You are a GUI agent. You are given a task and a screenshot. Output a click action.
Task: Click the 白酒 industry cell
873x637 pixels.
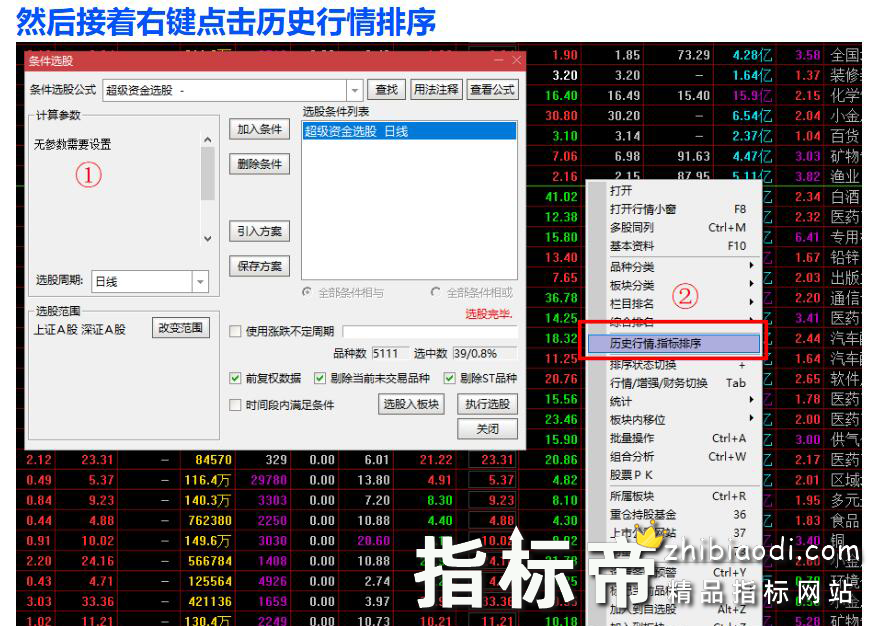(845, 197)
